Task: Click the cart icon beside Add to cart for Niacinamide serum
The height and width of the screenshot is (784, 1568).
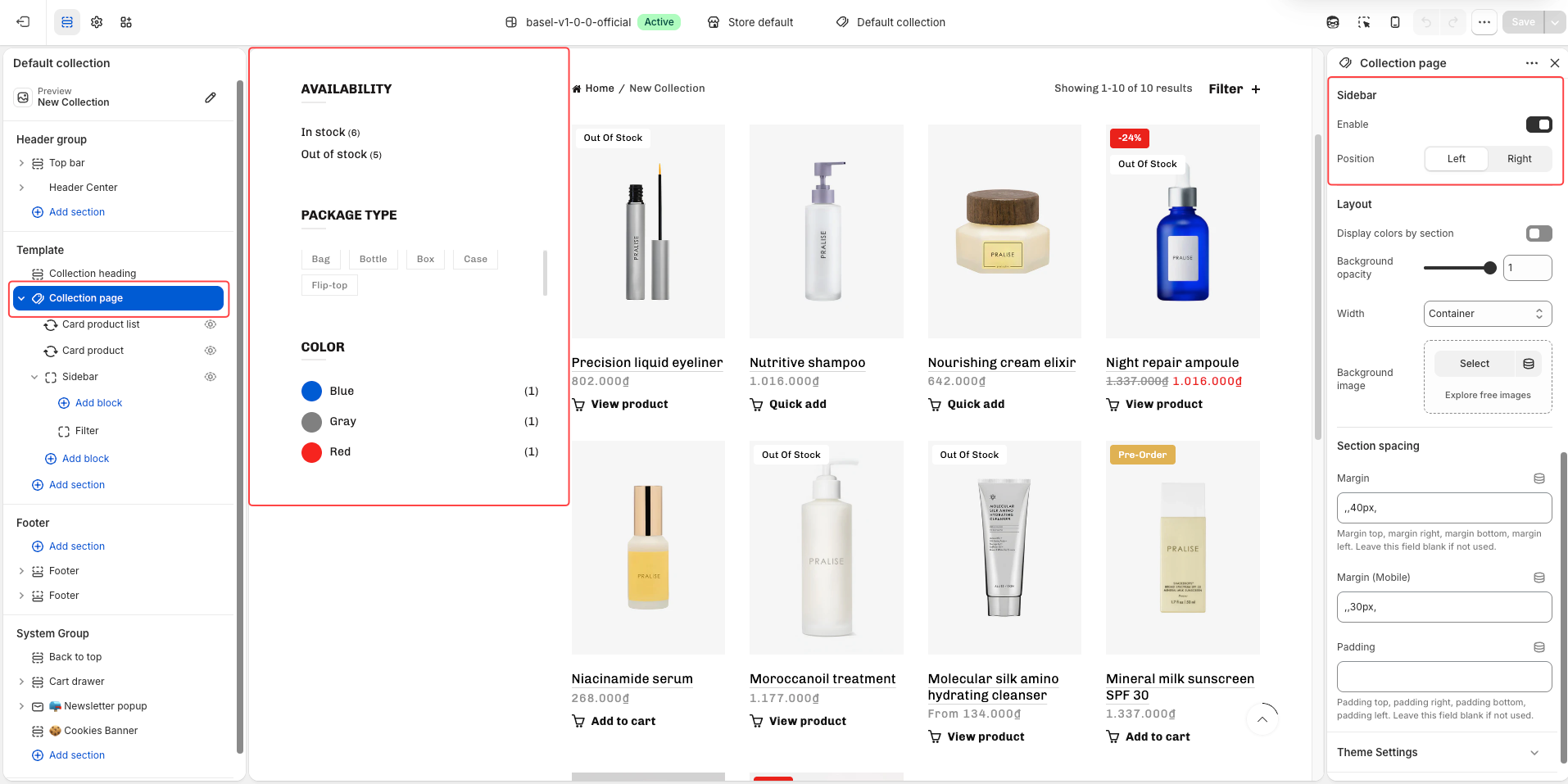Action: pyautogui.click(x=578, y=721)
